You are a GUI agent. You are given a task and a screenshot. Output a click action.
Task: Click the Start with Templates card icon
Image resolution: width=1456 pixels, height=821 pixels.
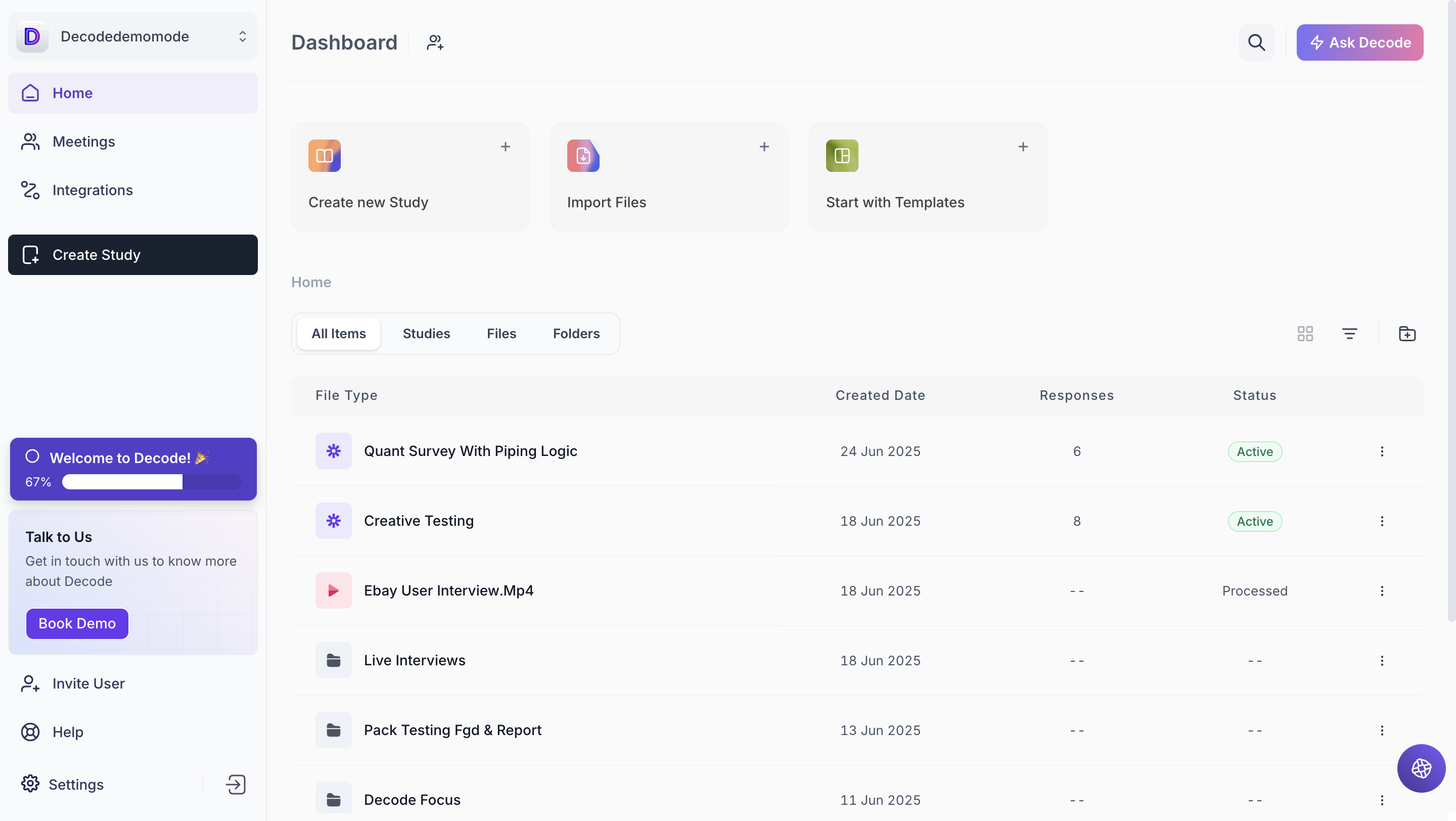click(x=842, y=155)
